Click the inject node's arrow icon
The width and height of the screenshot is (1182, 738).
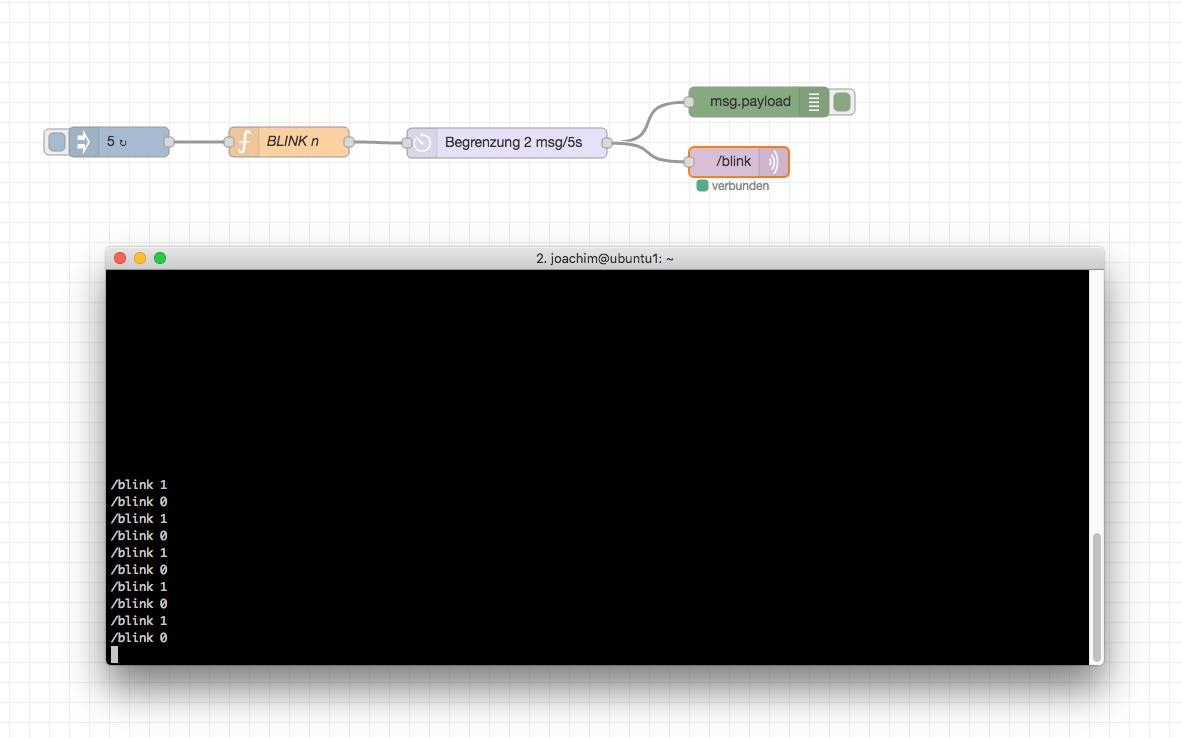(84, 142)
